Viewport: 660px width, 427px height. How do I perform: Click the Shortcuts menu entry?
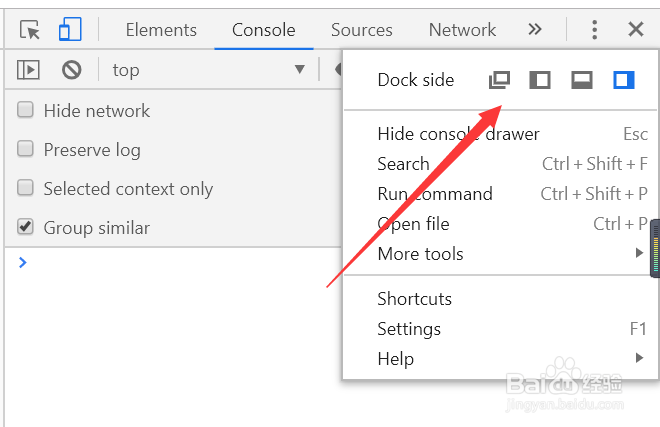[x=414, y=299]
